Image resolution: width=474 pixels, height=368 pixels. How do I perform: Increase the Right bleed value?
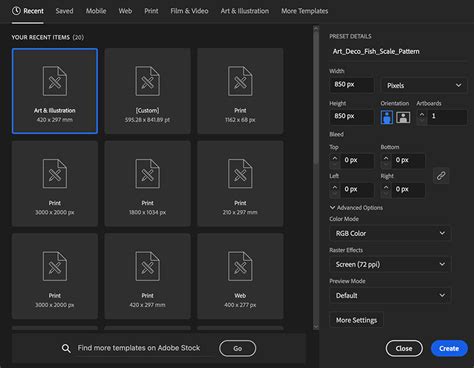click(386, 187)
